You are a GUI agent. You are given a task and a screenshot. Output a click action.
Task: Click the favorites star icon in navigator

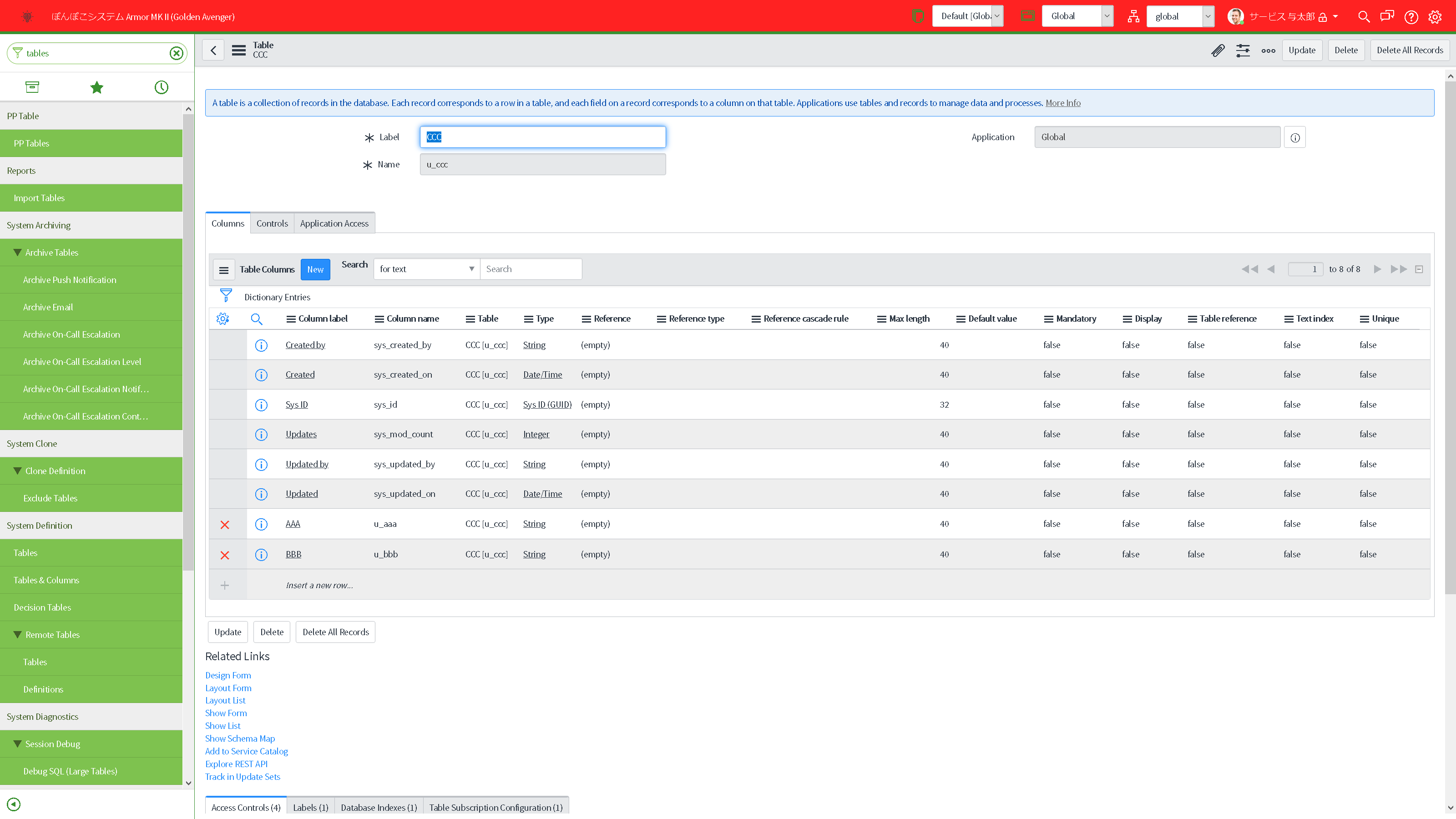point(96,87)
